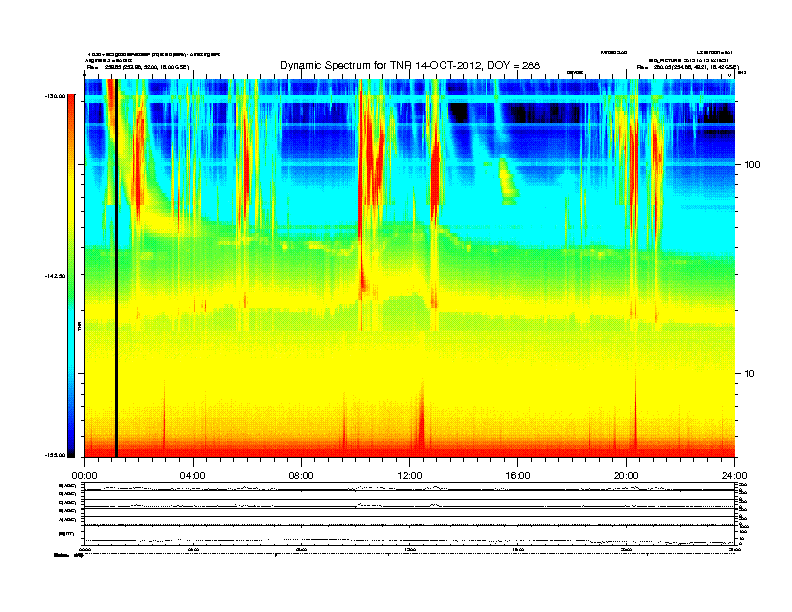Select the 20:00 time axis label
The image size is (792, 612).
pyautogui.click(x=626, y=476)
